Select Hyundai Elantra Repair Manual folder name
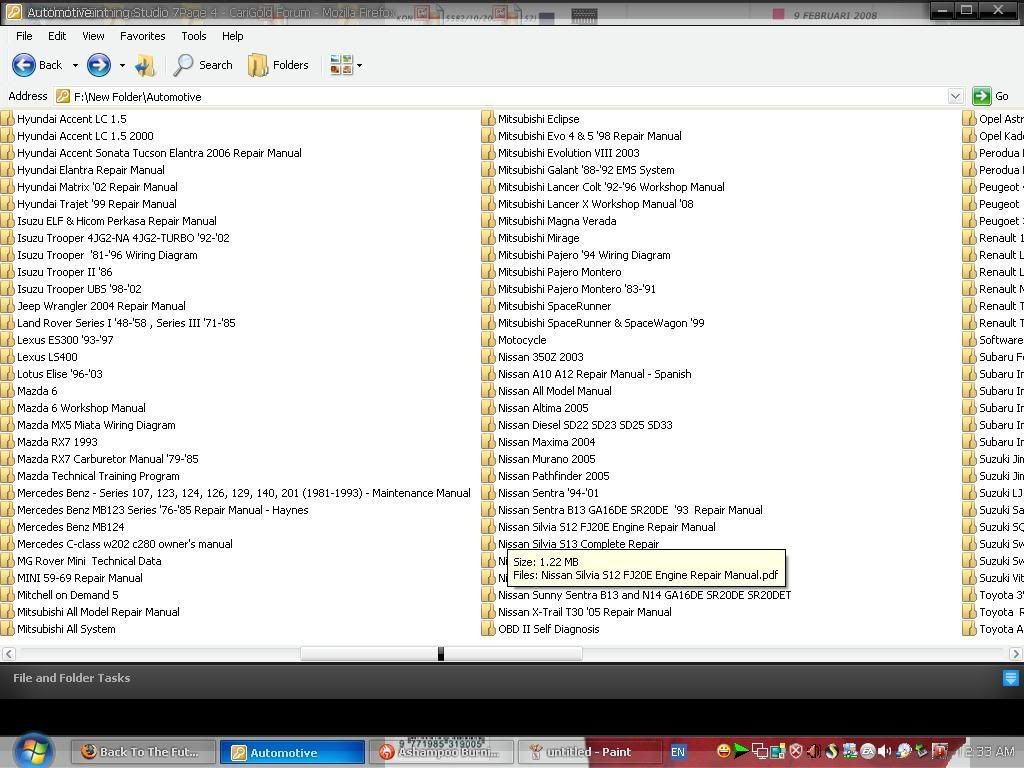Screen dimensions: 1024x768 click(x=91, y=170)
